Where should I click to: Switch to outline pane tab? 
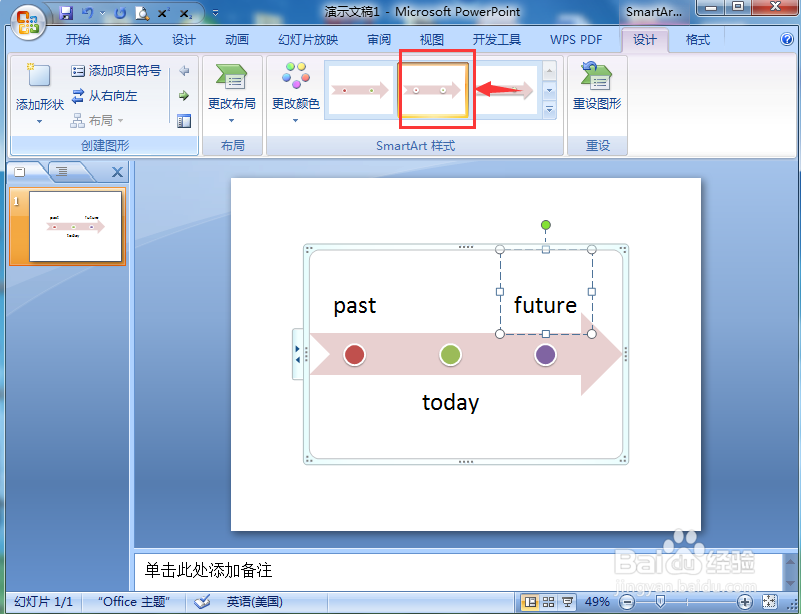tap(62, 172)
